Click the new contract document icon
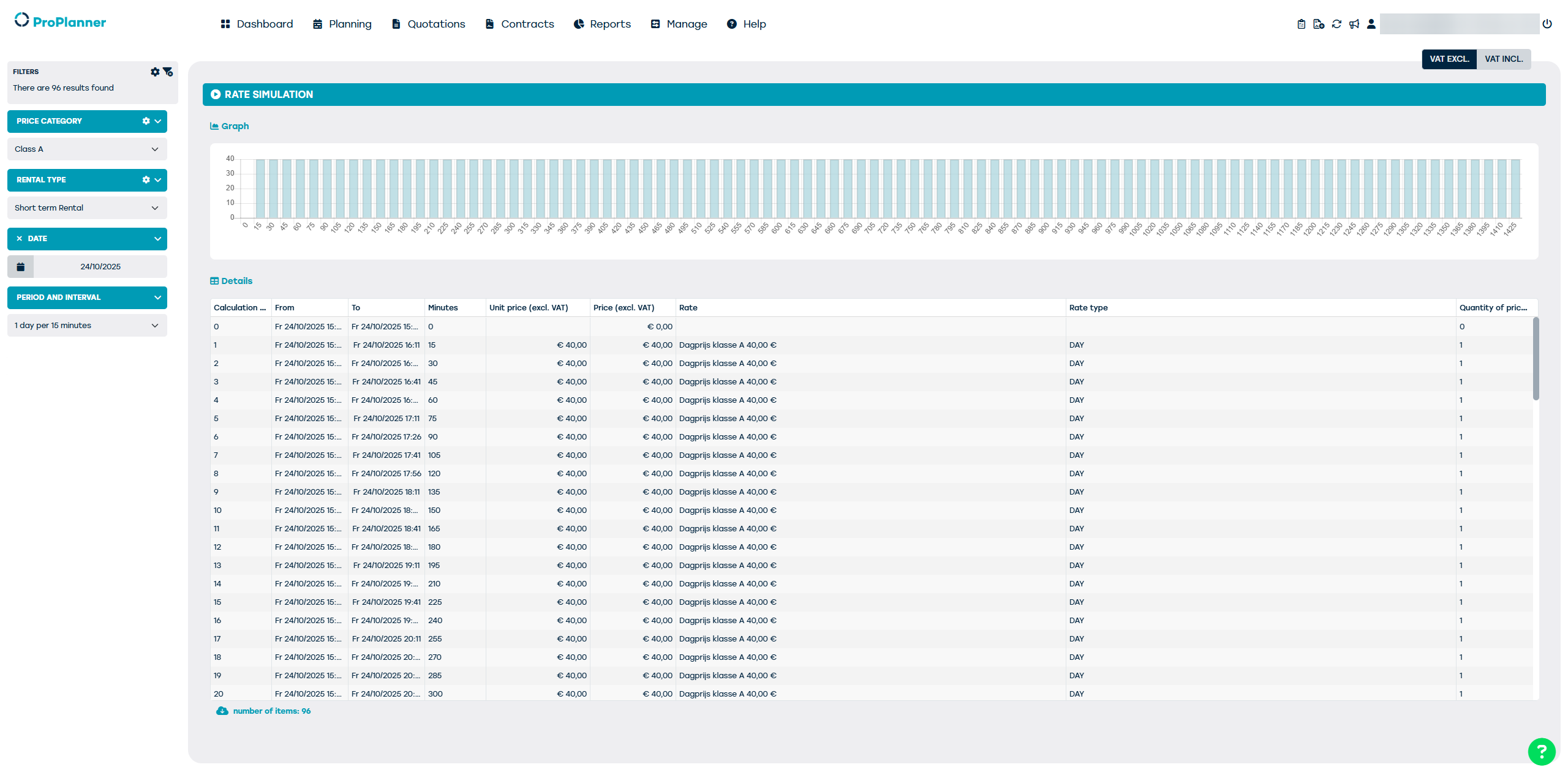1568x778 pixels. click(1319, 24)
